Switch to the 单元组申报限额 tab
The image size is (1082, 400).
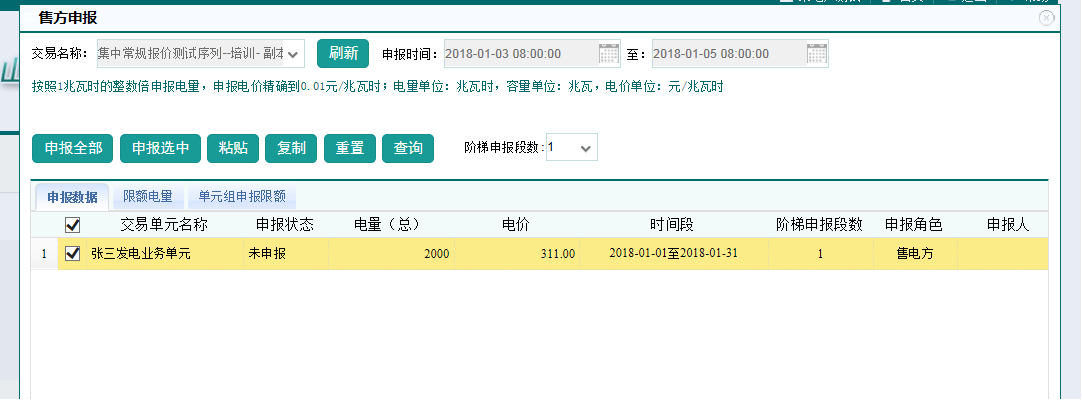[242, 197]
